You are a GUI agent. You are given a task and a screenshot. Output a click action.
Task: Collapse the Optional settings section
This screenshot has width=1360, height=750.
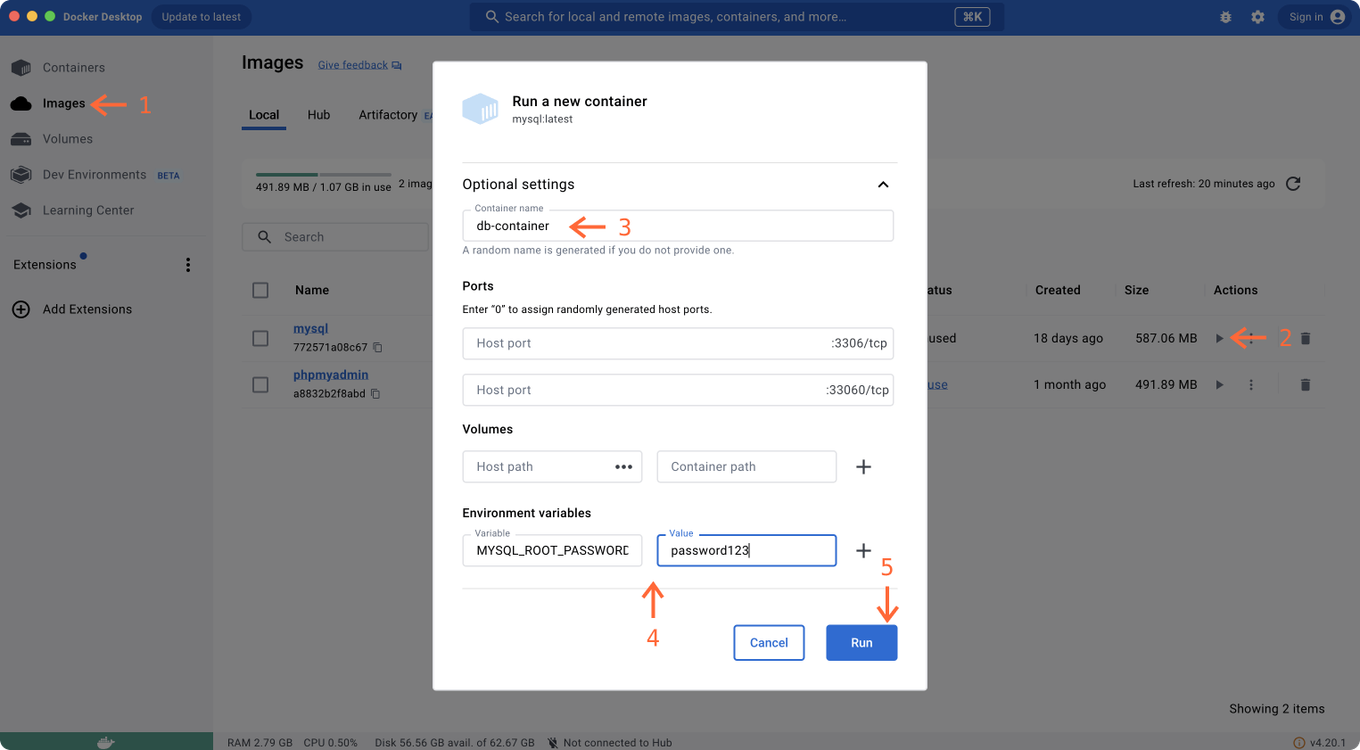(883, 184)
